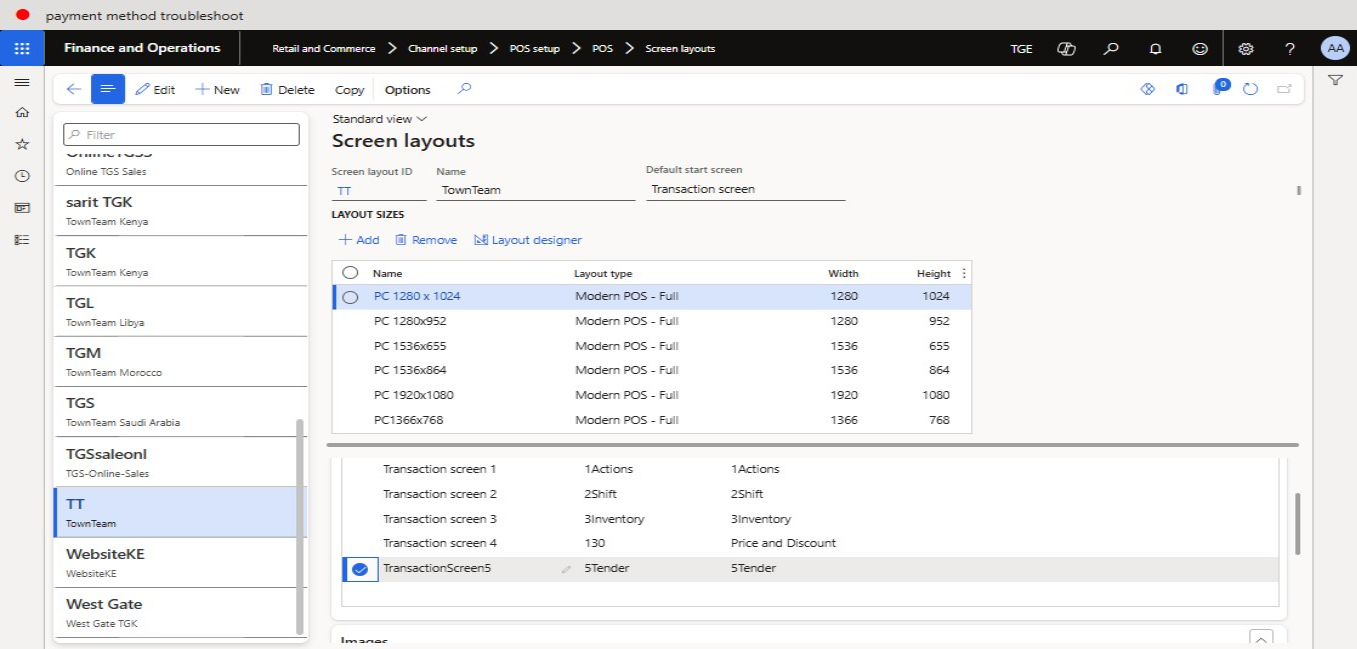Screen dimensions: 1357x649
Task: Open the filter funnel pane icon
Action: [1335, 80]
